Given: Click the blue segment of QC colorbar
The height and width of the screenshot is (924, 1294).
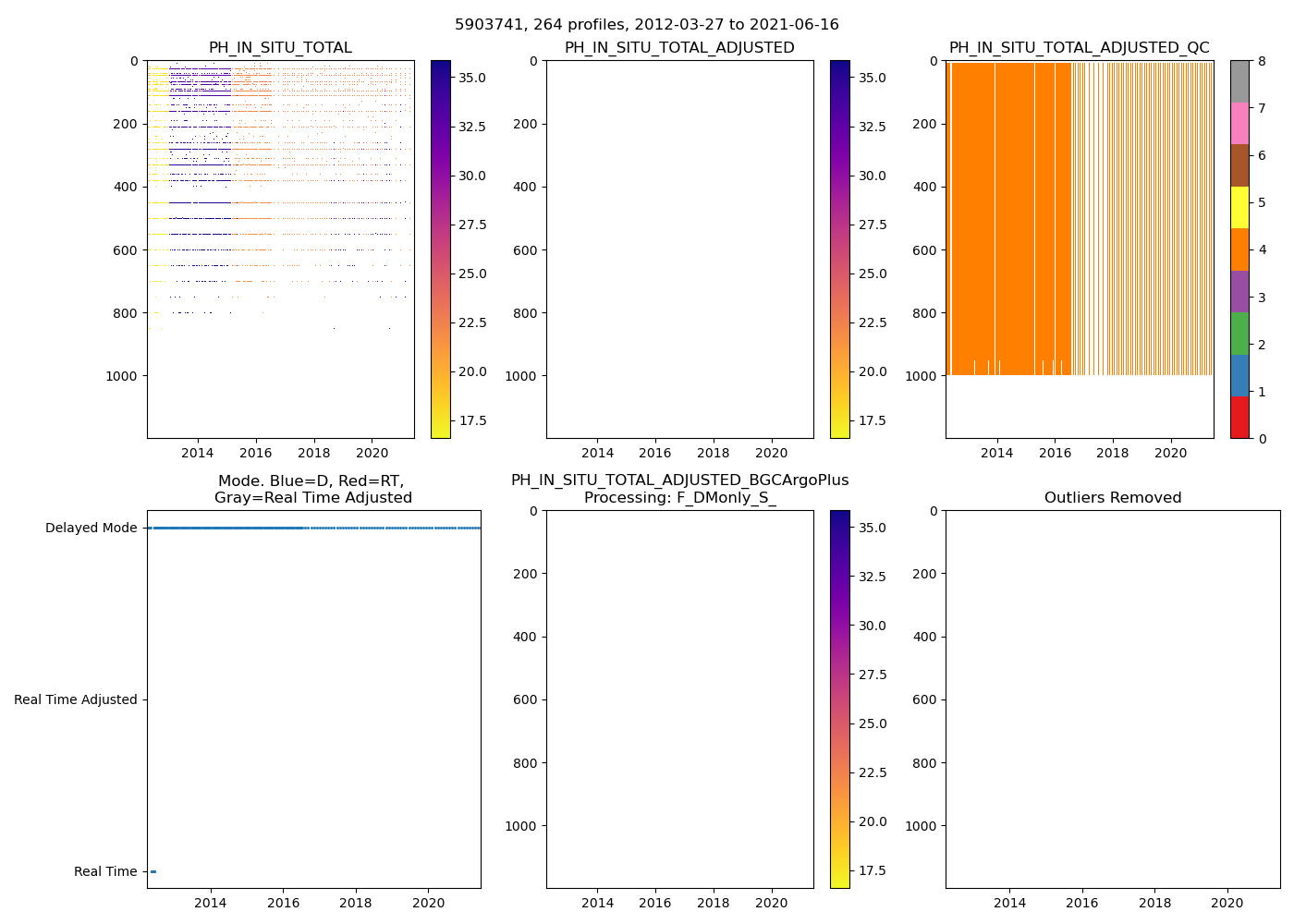Looking at the screenshot, I should (x=1239, y=375).
